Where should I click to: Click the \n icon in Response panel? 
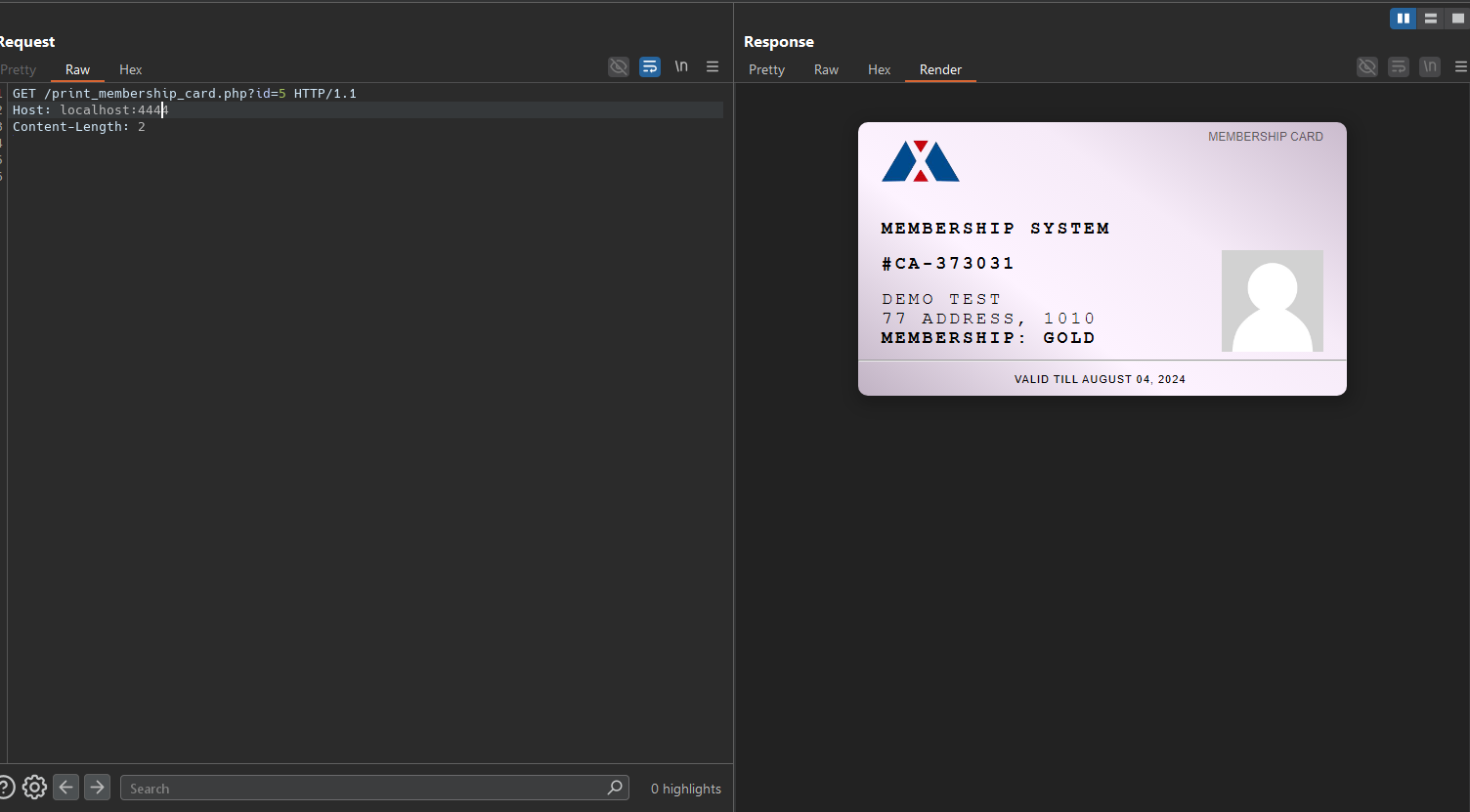pos(1430,66)
